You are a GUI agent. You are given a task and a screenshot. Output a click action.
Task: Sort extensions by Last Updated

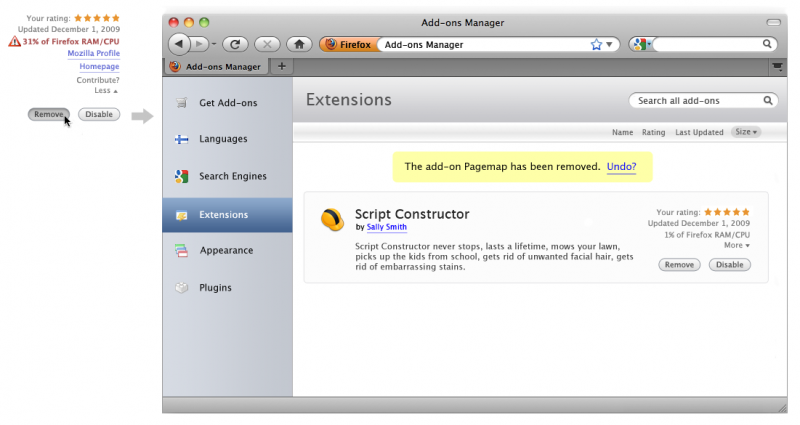coord(699,132)
